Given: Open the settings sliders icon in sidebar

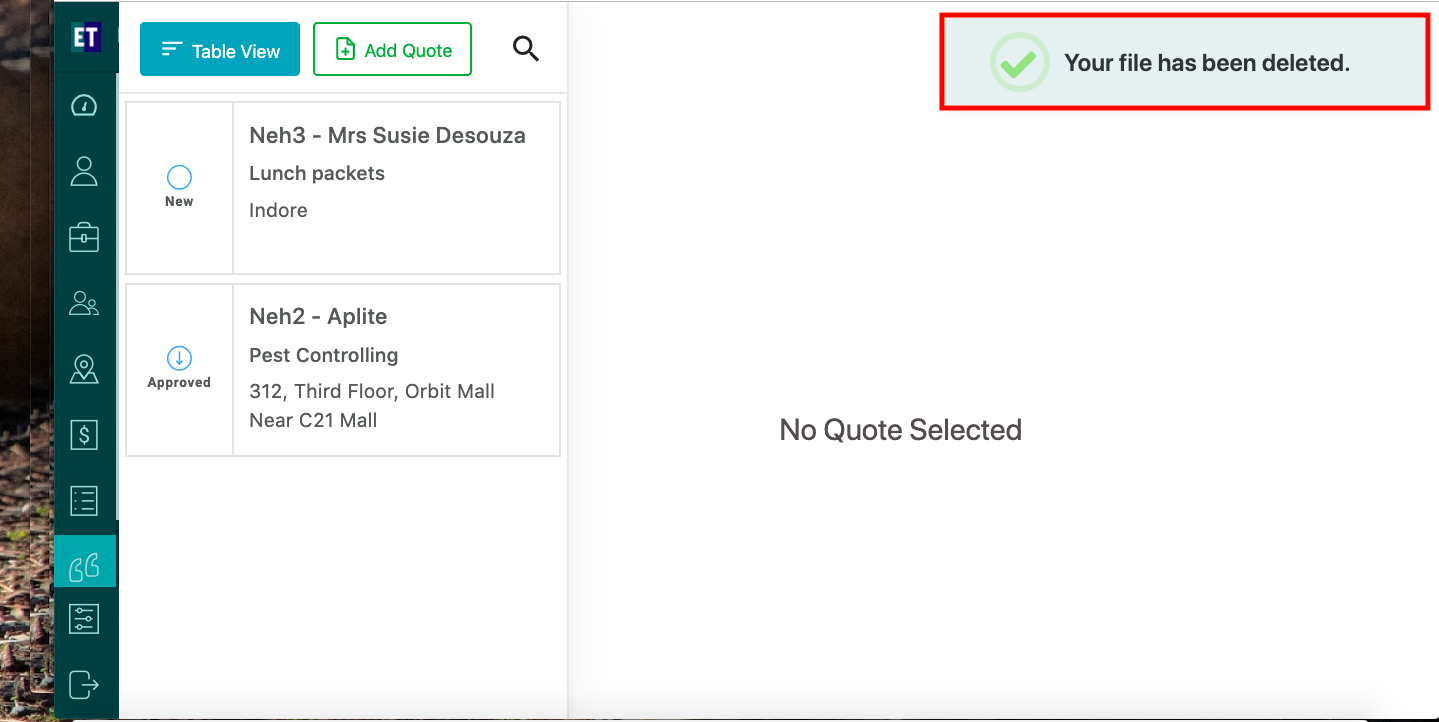Looking at the screenshot, I should click(84, 619).
